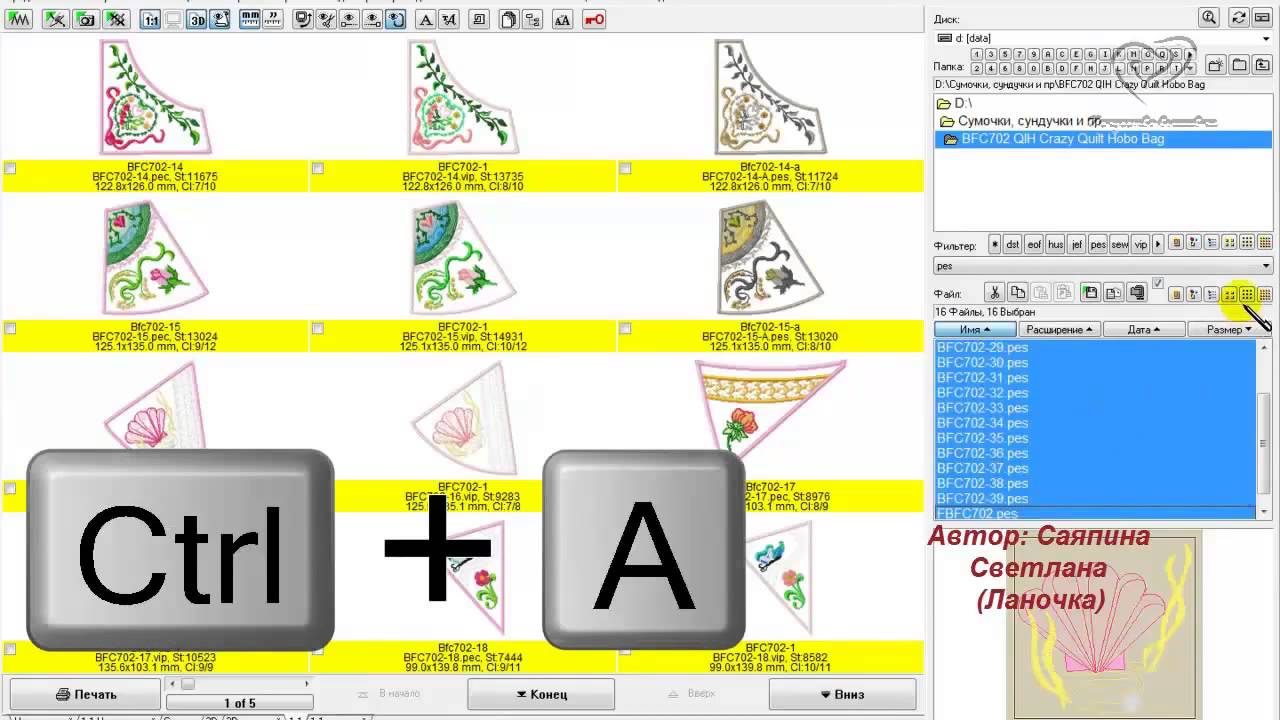Check the box for Bfc702-15-a thumbnail
Viewport: 1280px width, 720px height.
pos(625,328)
